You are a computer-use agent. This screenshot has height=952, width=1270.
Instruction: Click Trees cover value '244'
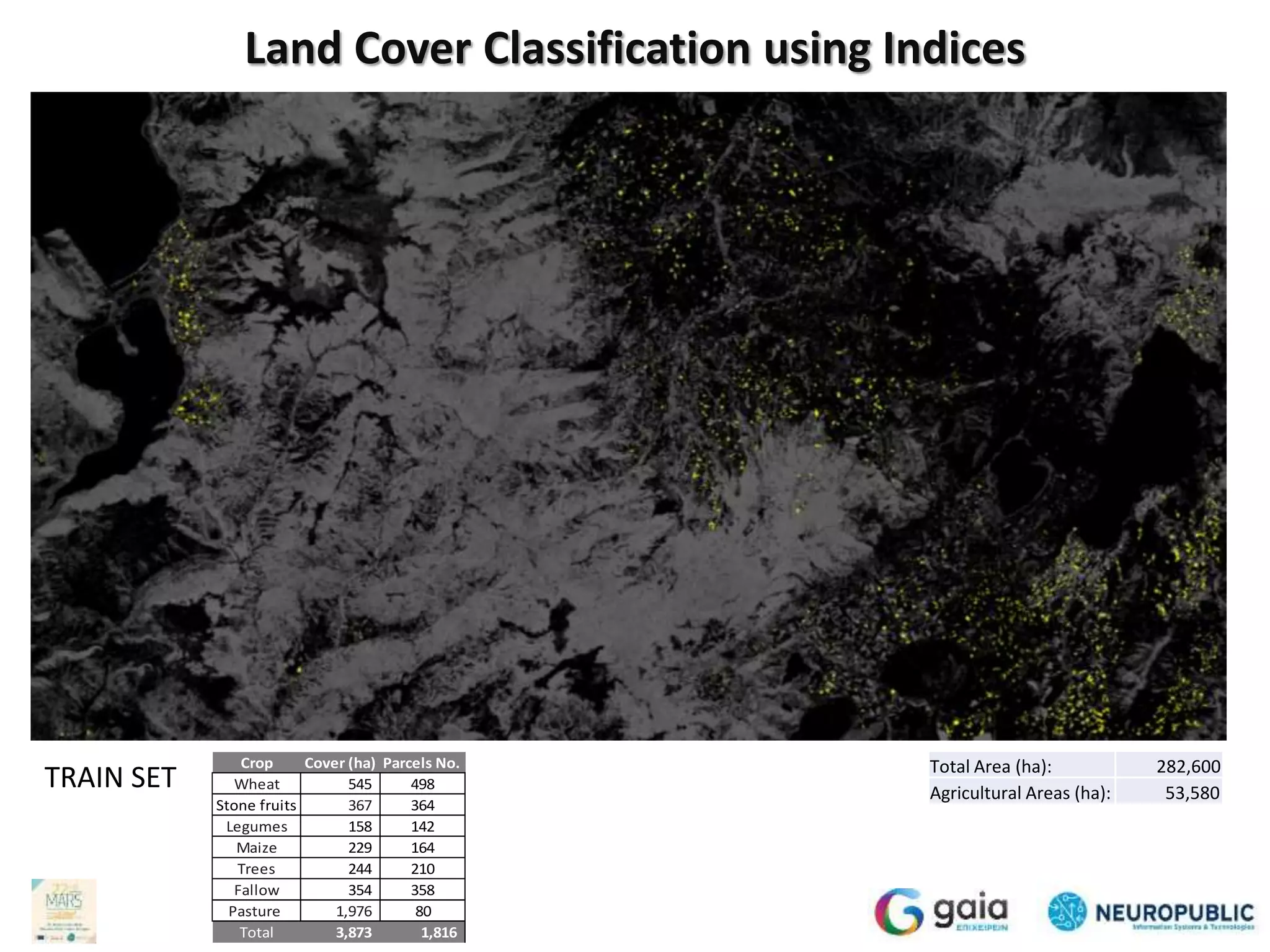coord(360,868)
